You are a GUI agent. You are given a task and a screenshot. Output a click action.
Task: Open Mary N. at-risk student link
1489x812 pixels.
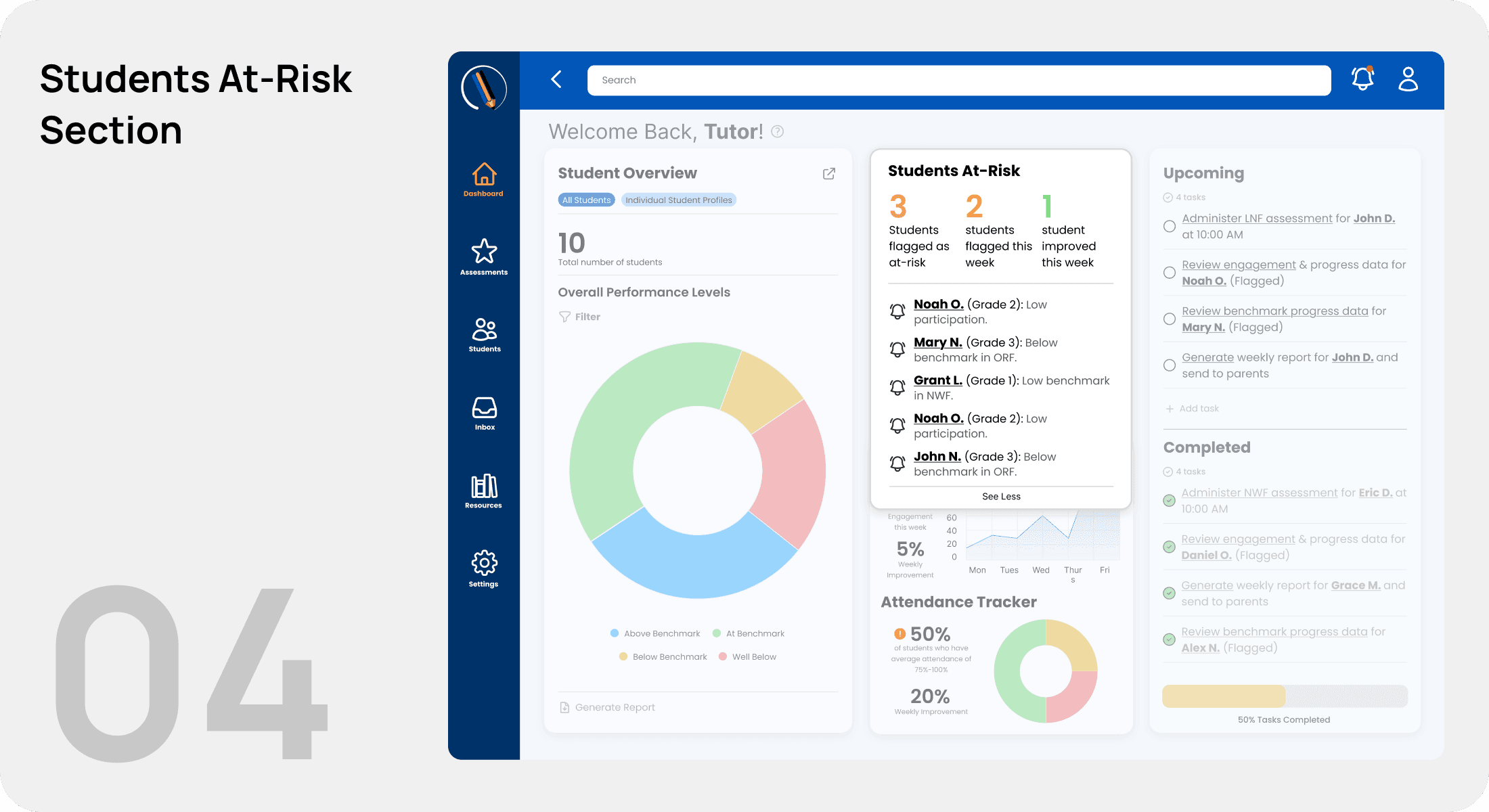(937, 342)
